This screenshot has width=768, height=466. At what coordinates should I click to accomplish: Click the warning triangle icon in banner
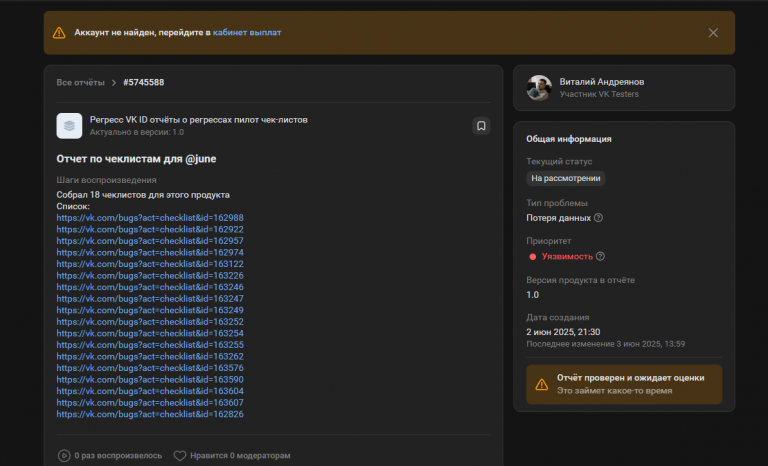click(x=59, y=33)
